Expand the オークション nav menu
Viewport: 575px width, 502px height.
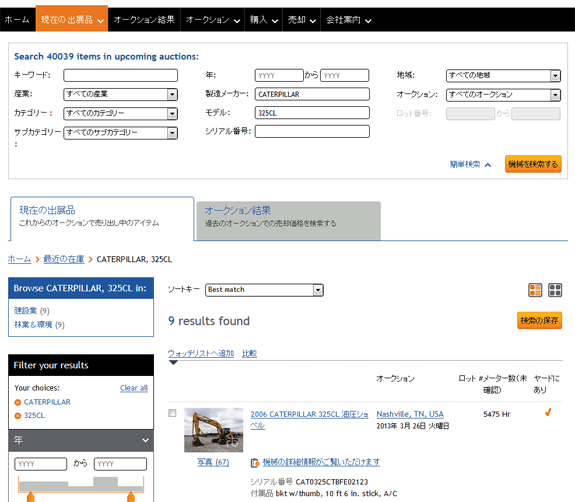pyautogui.click(x=213, y=19)
